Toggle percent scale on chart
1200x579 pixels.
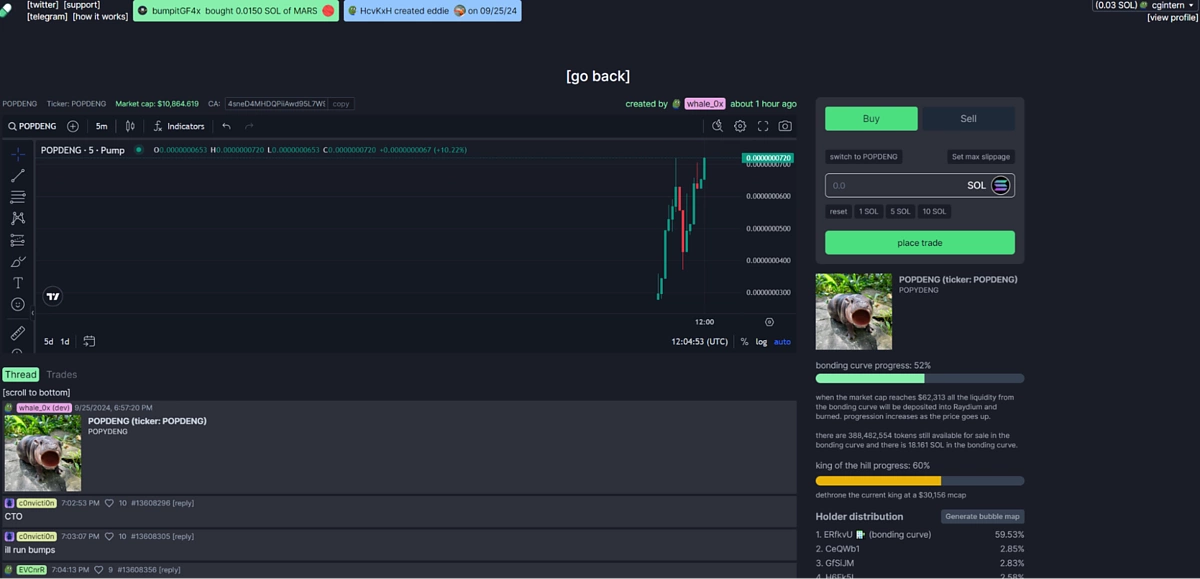coord(744,342)
